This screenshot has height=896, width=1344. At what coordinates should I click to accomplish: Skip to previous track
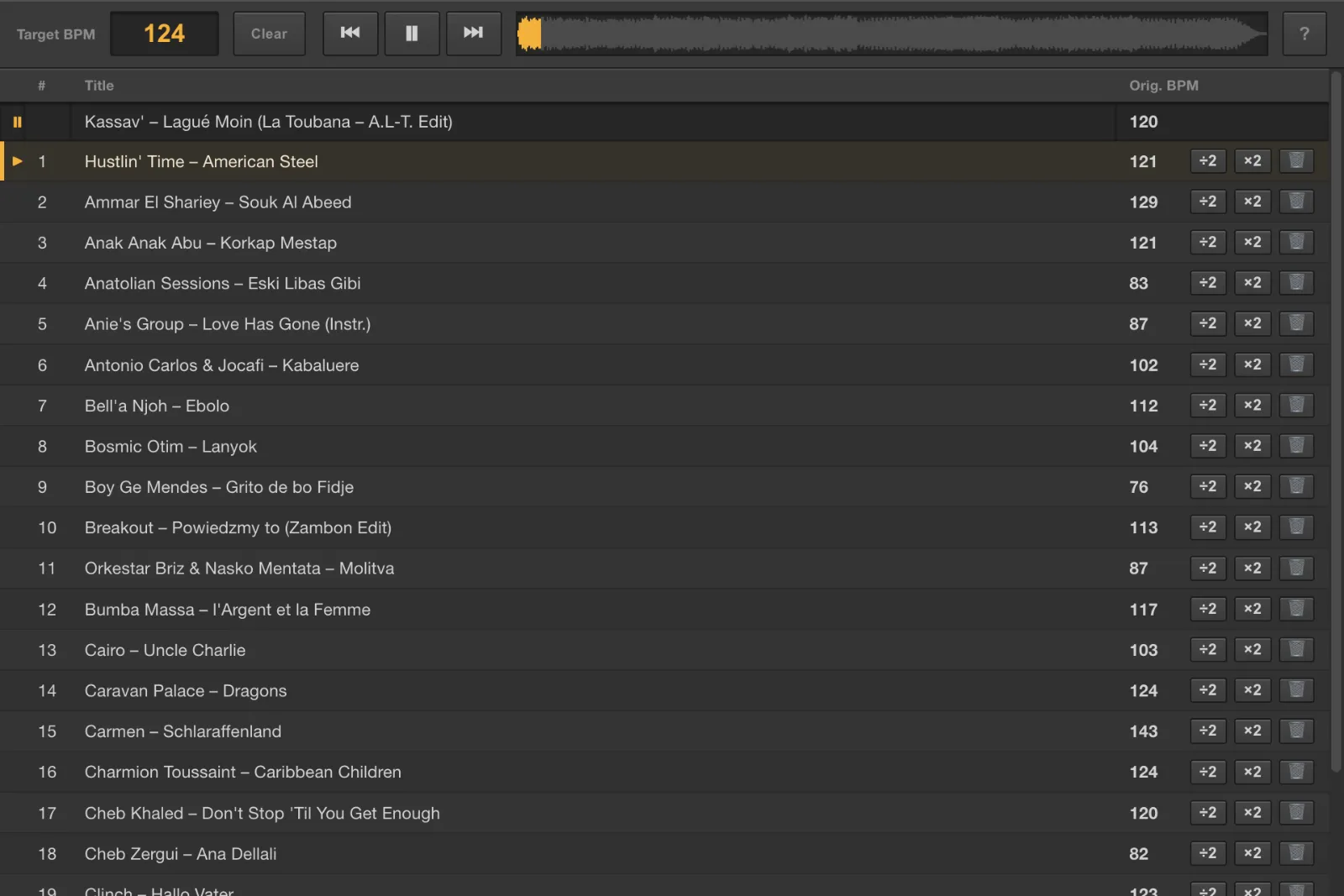350,34
